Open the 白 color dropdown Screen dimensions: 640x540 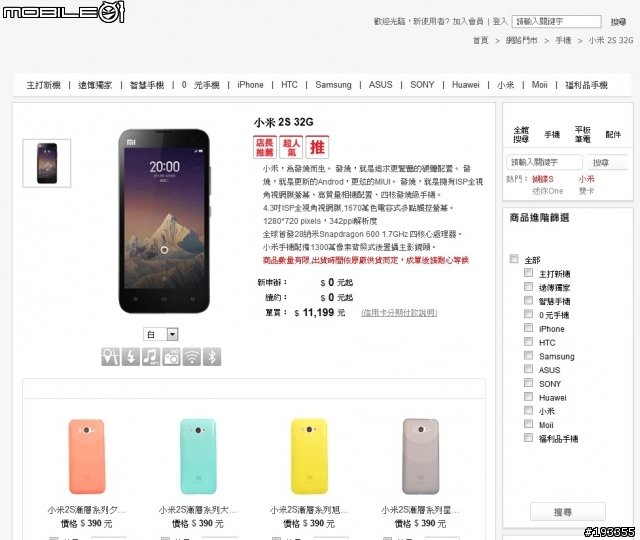(161, 334)
